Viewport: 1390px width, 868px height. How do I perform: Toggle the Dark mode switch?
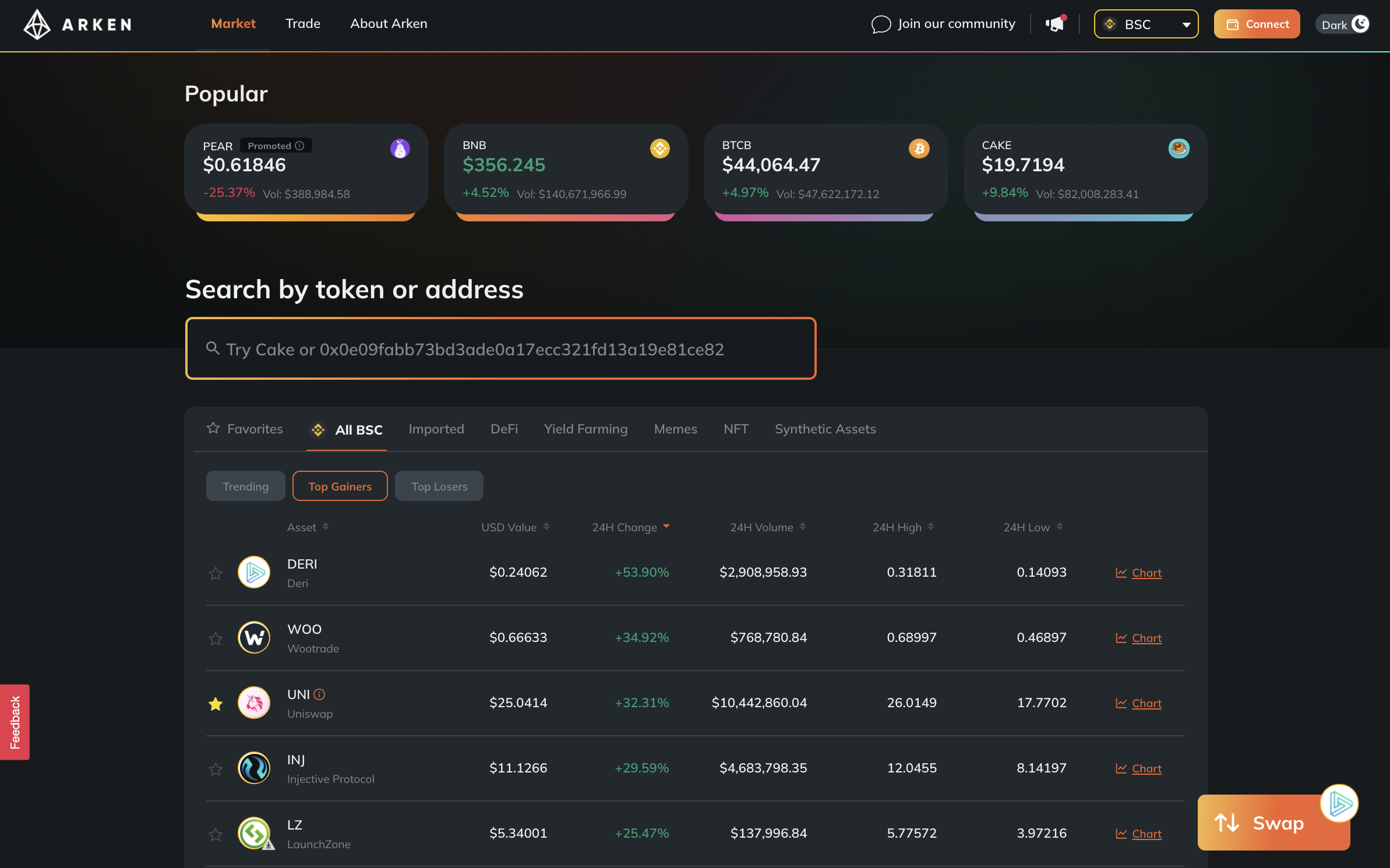(x=1343, y=24)
